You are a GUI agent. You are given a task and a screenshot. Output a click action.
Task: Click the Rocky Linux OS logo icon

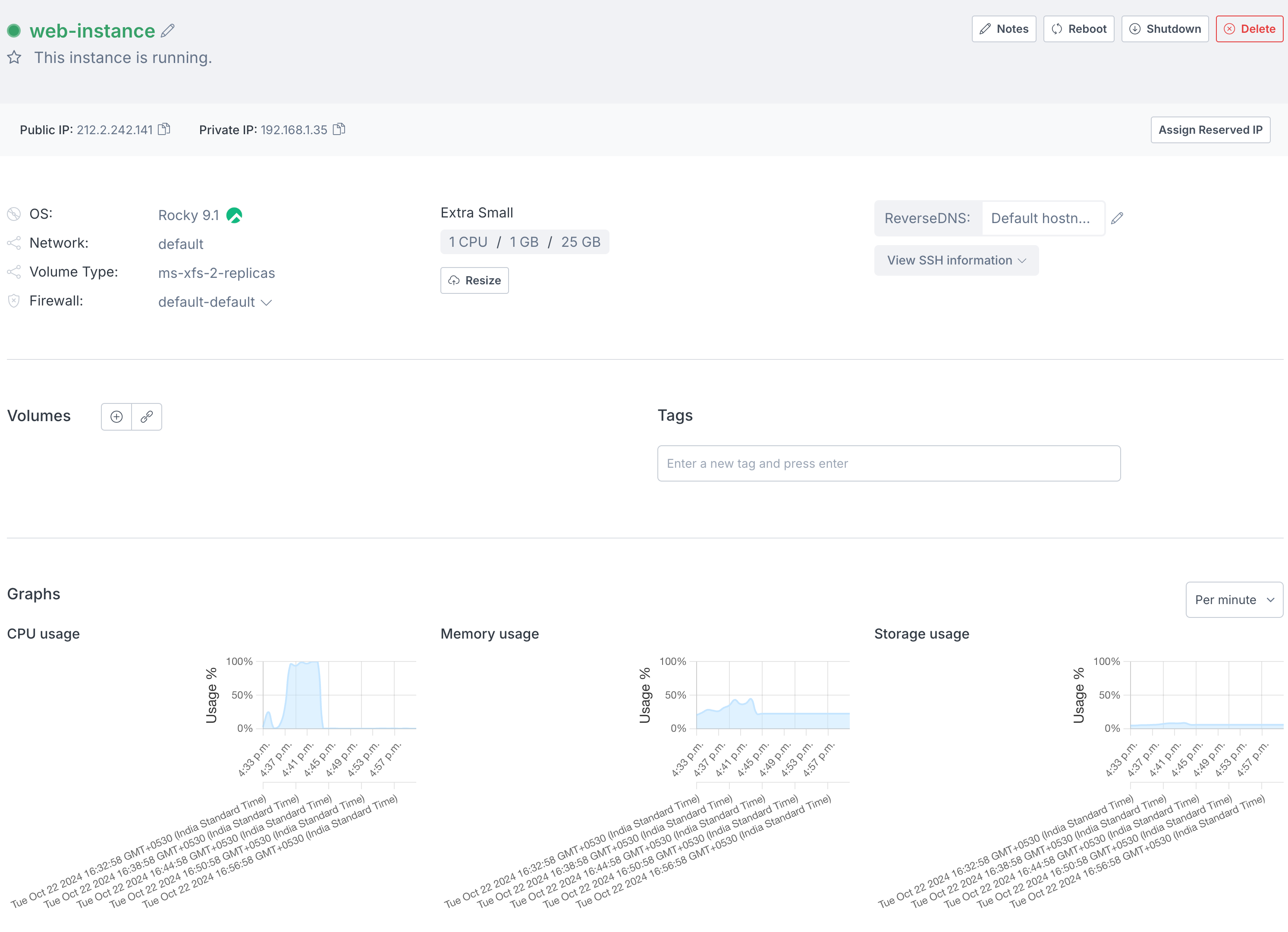pyautogui.click(x=234, y=216)
